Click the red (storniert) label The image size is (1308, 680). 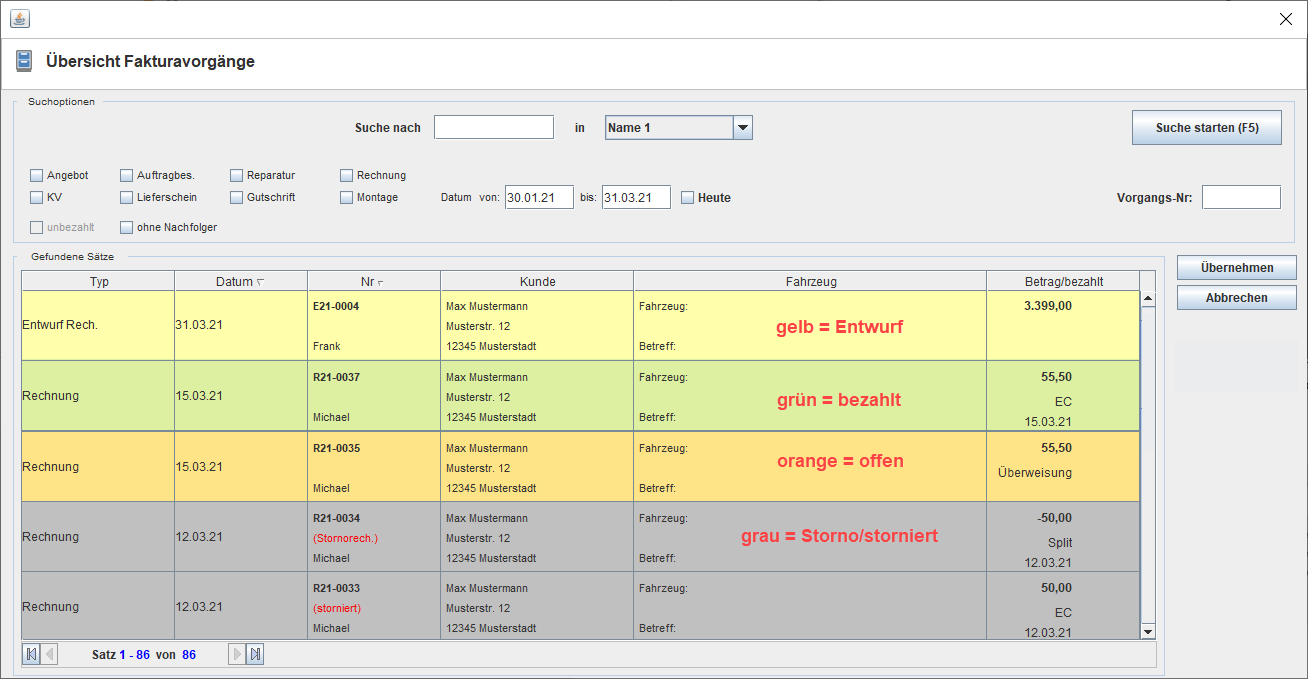pyautogui.click(x=337, y=608)
